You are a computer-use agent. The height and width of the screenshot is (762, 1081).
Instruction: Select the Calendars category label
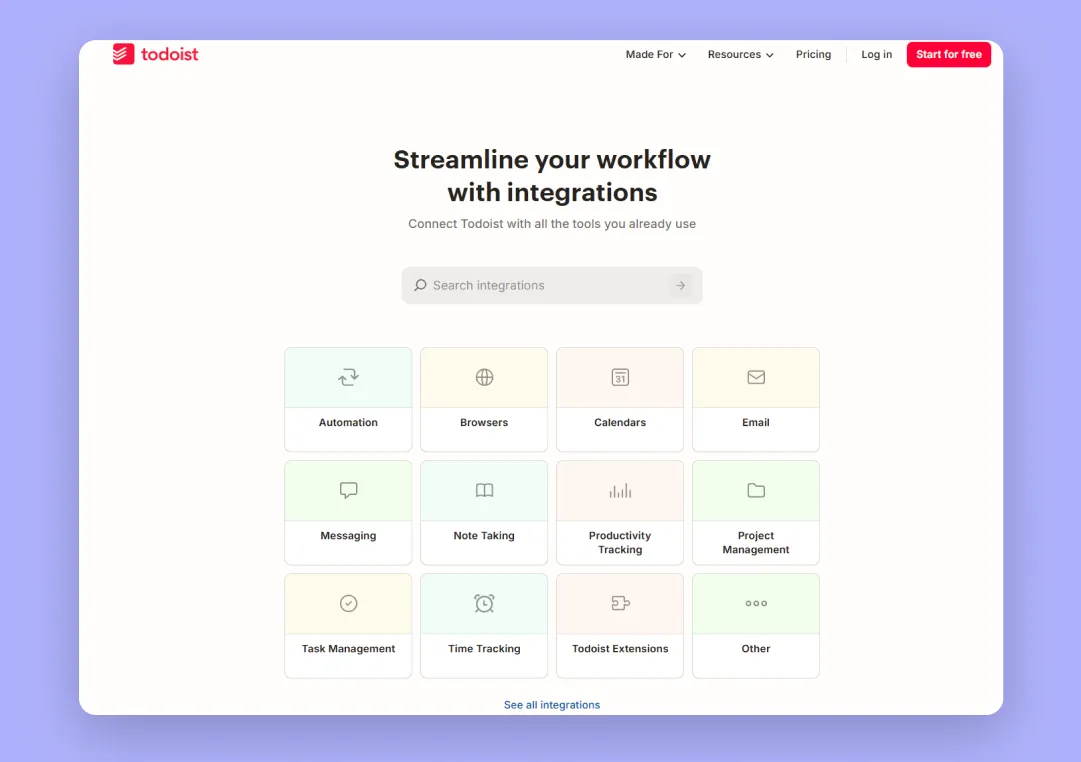point(620,422)
